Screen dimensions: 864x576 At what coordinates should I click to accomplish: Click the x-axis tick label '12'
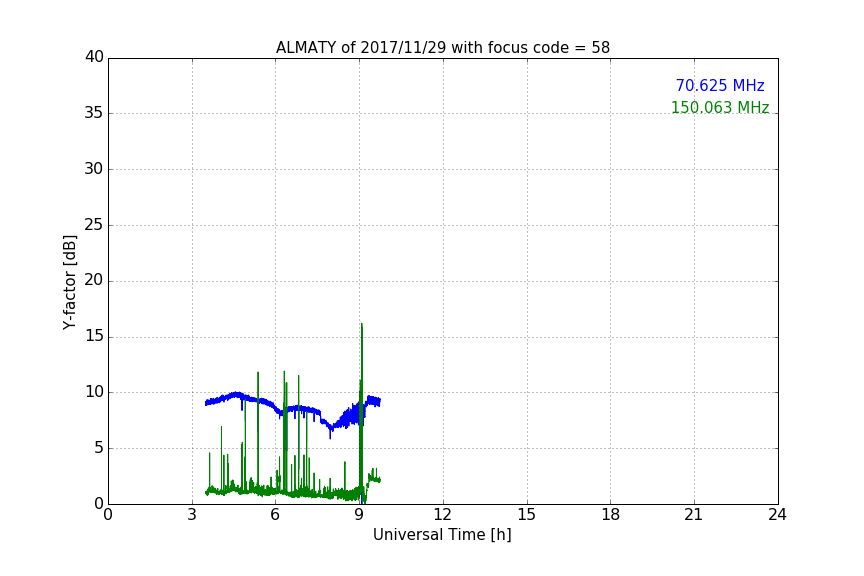tap(442, 515)
